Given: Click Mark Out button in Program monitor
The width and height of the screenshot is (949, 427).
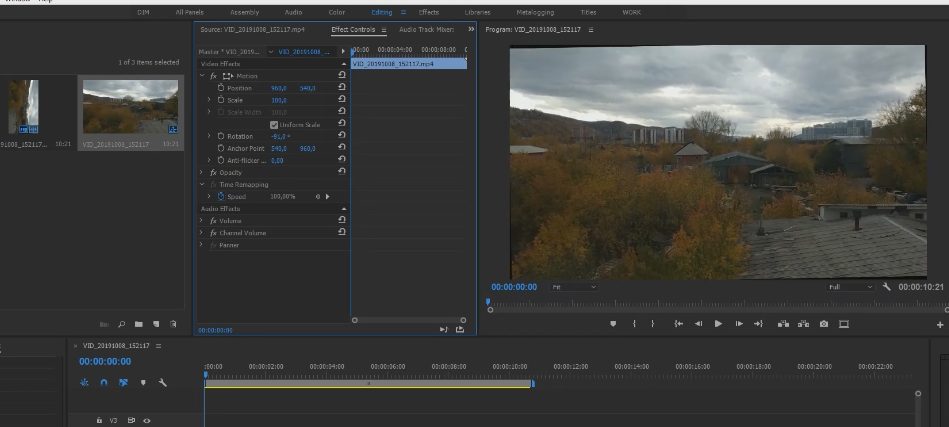Looking at the screenshot, I should point(652,324).
